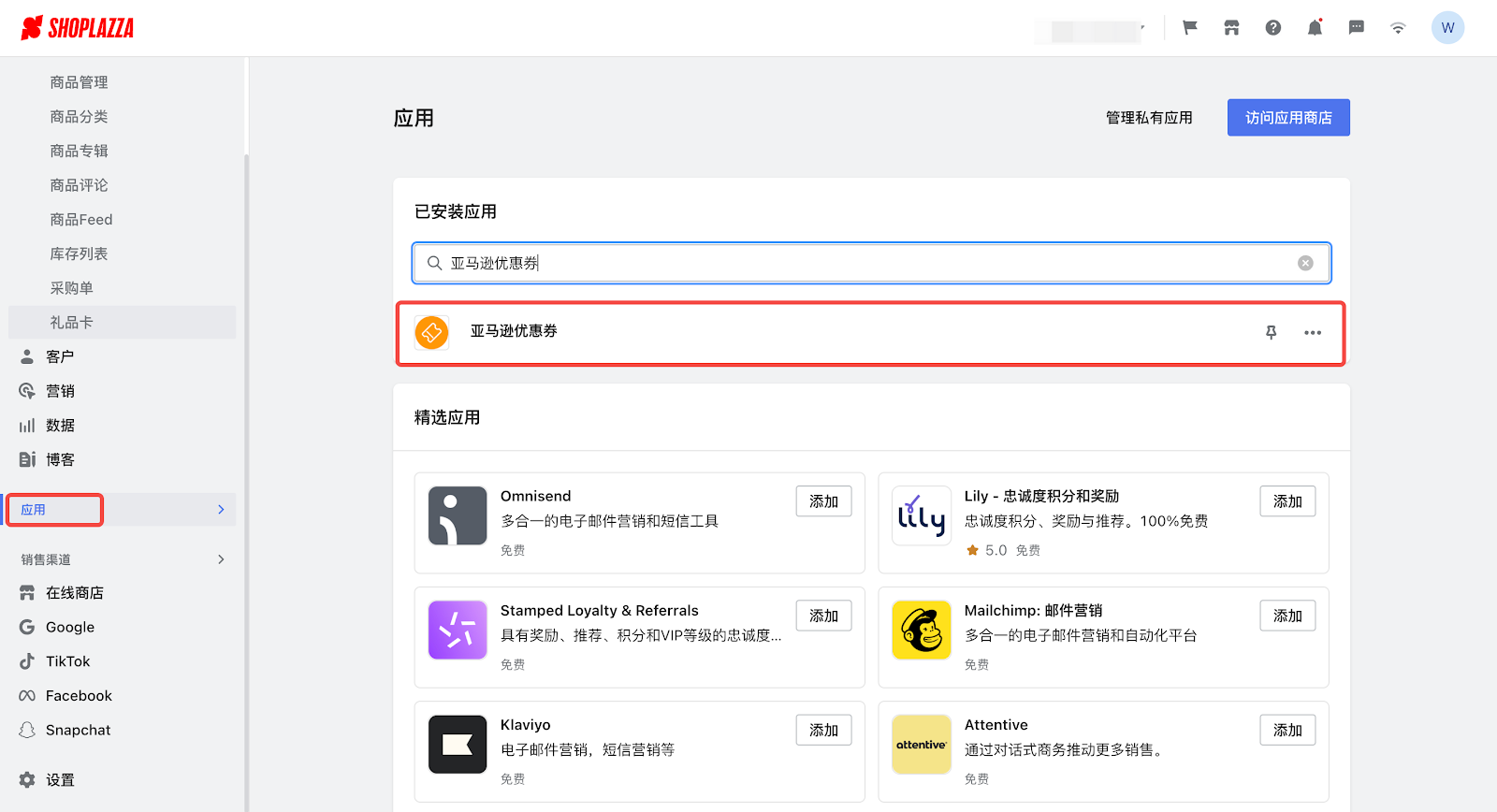Add the Attentive app
Viewport: 1497px width, 812px height.
point(1287,730)
